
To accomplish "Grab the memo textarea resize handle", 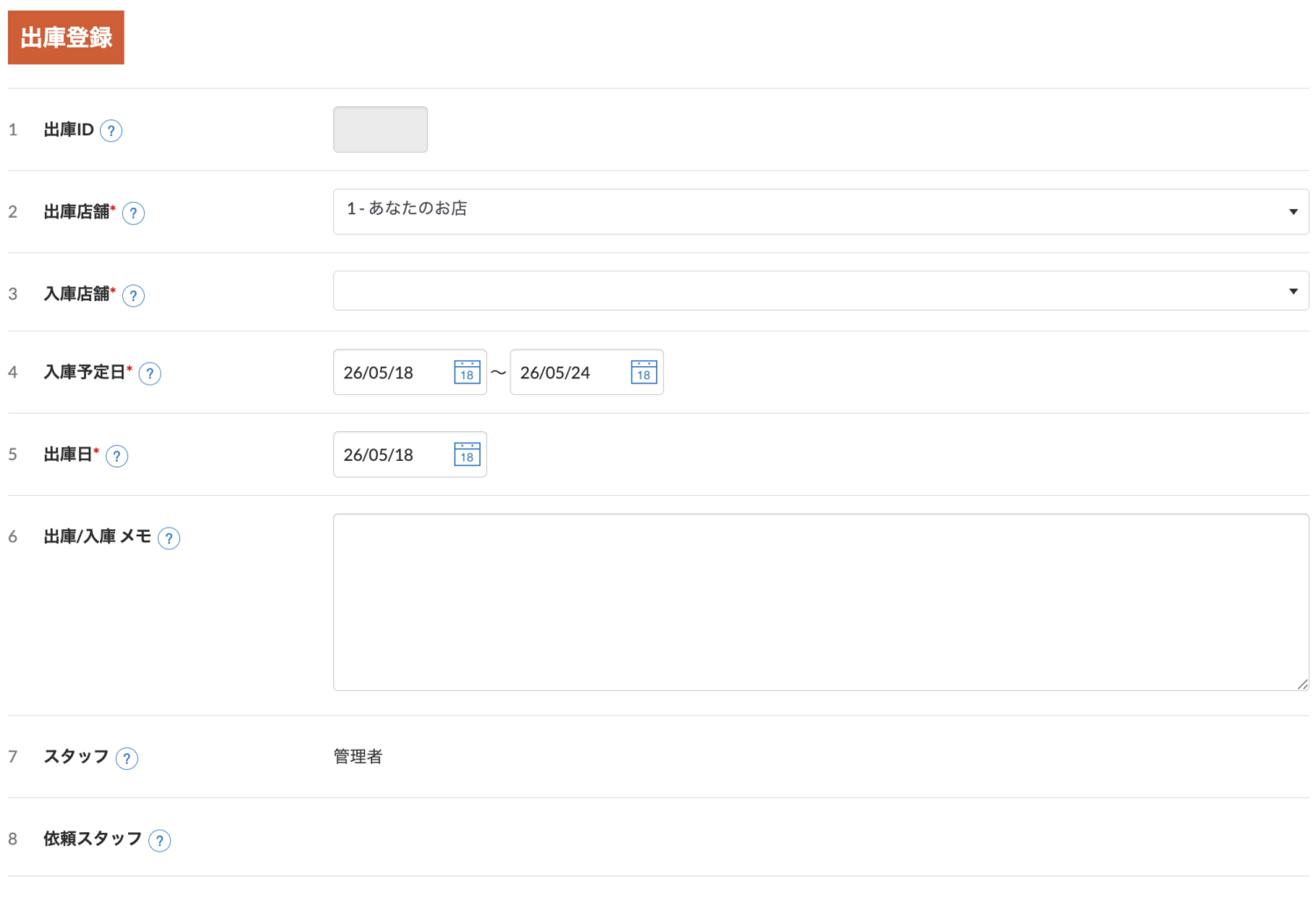I will click(x=1303, y=685).
